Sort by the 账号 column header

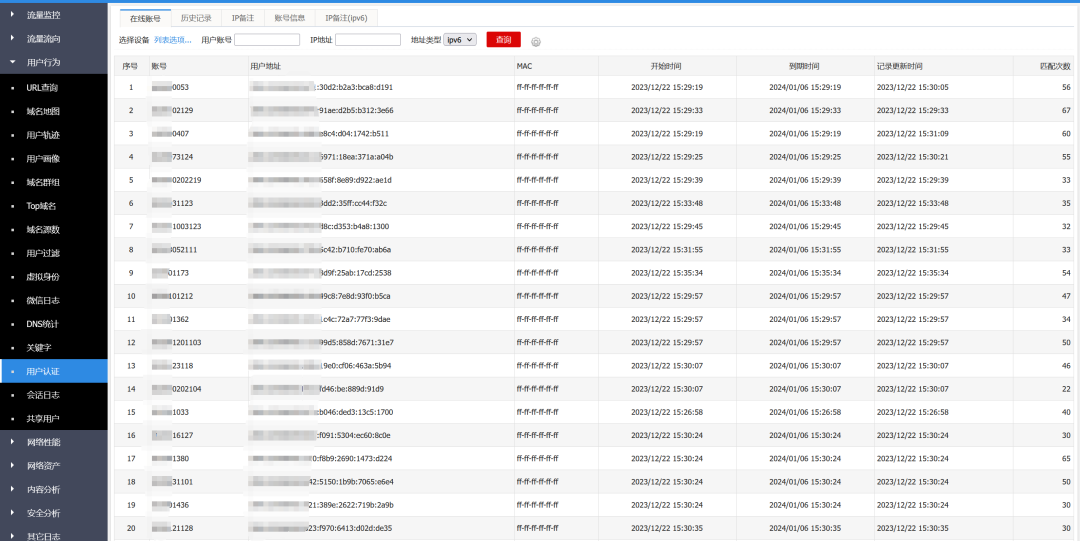tap(159, 66)
